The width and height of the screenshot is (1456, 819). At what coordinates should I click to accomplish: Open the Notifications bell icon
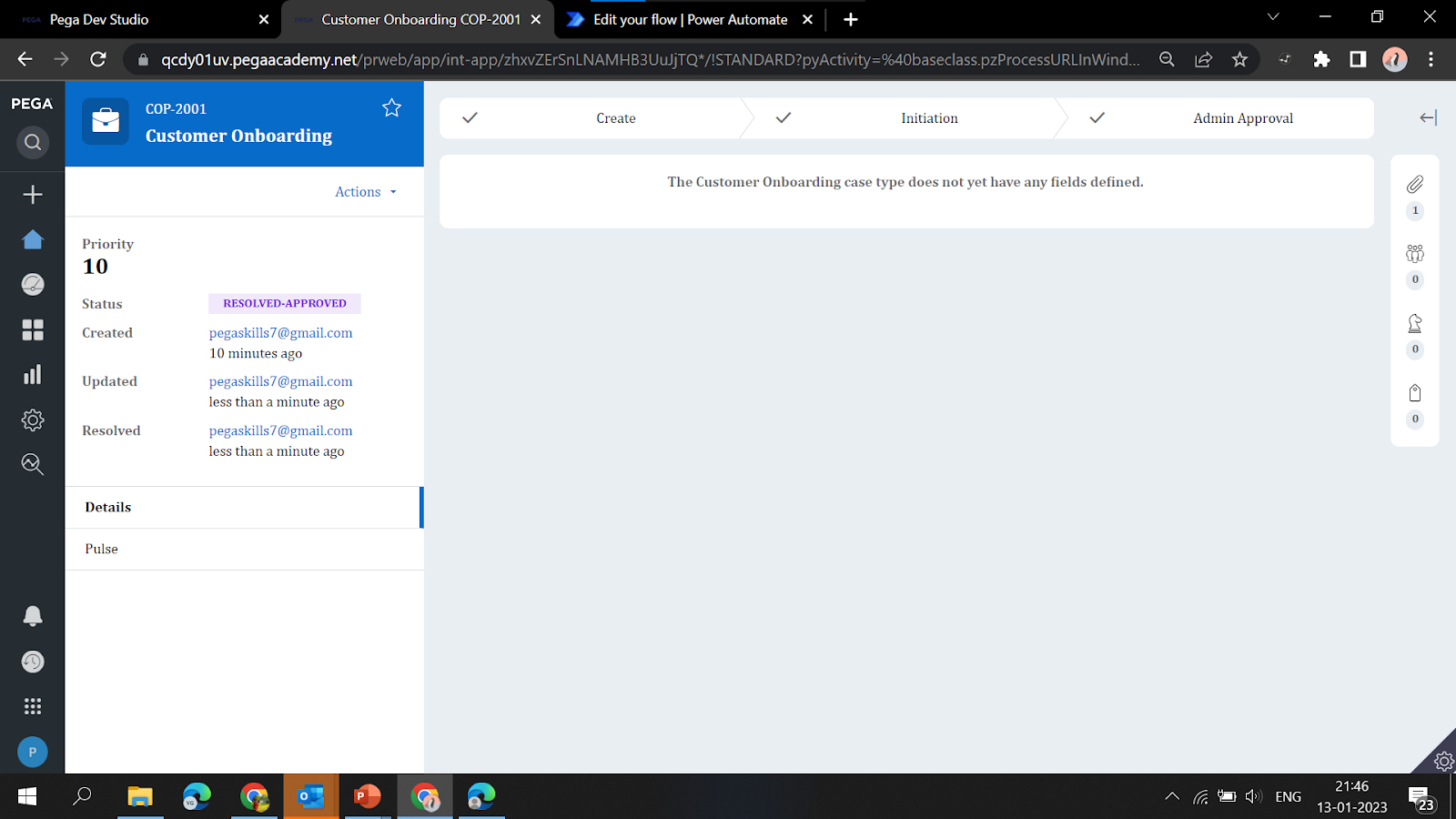(33, 616)
